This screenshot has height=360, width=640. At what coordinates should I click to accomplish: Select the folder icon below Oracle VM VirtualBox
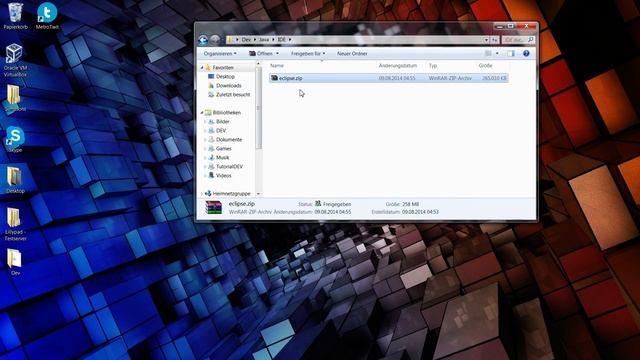click(x=15, y=98)
